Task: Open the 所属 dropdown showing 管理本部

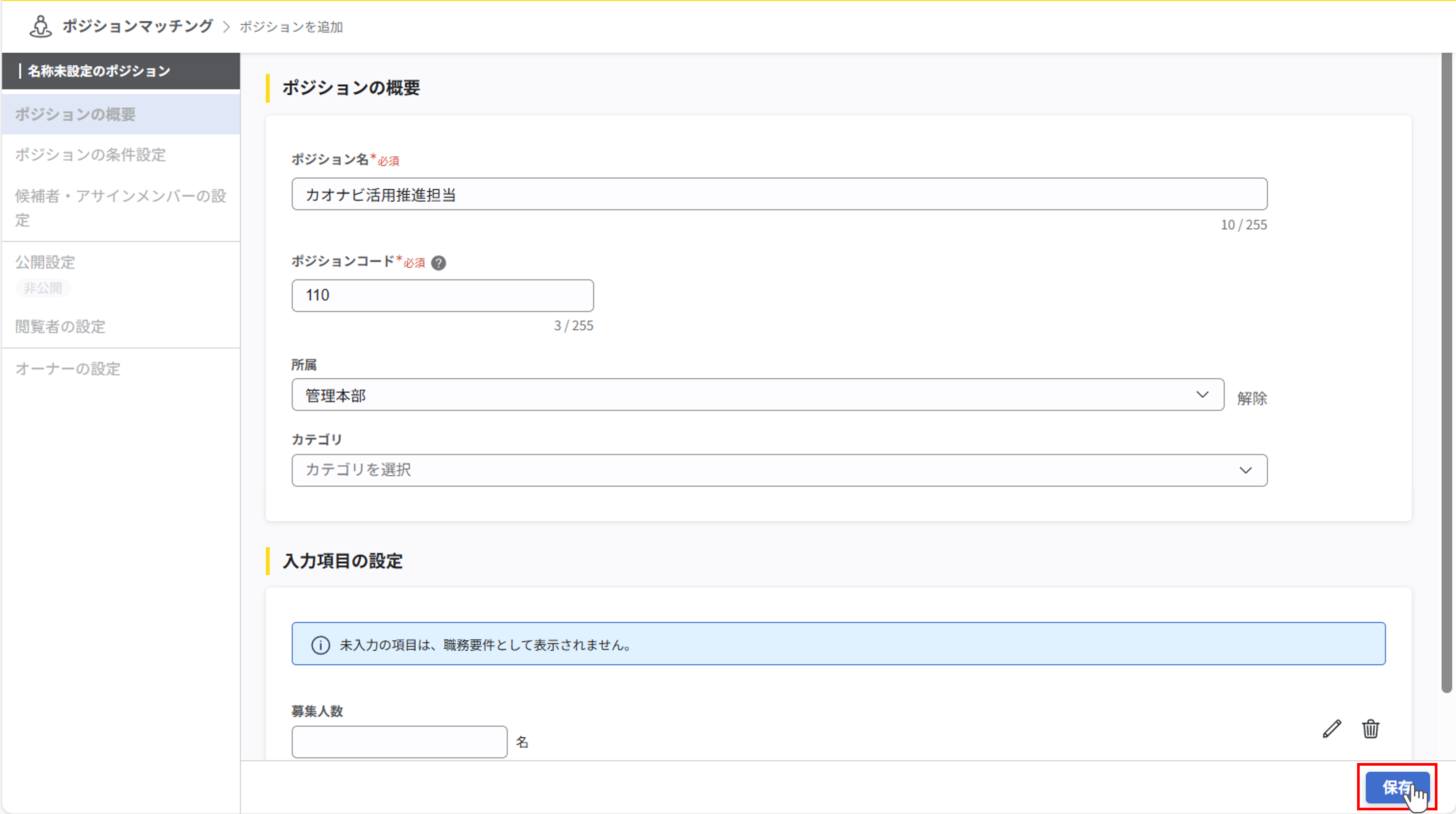Action: point(735,395)
